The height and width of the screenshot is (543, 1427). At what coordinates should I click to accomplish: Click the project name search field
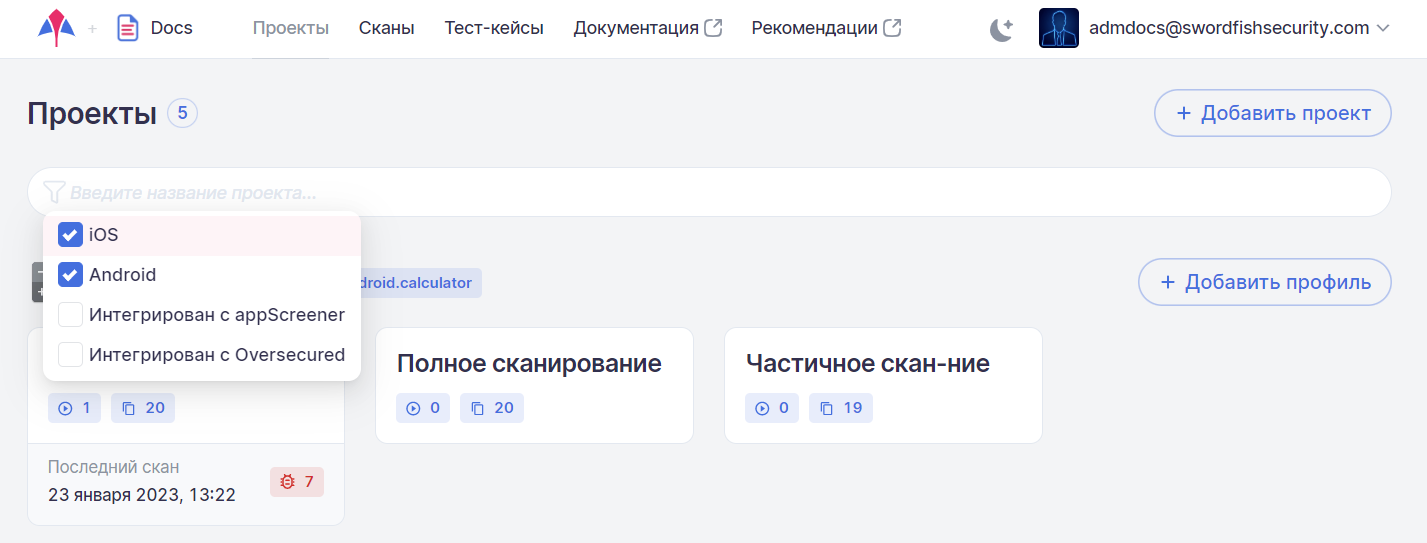[700, 192]
